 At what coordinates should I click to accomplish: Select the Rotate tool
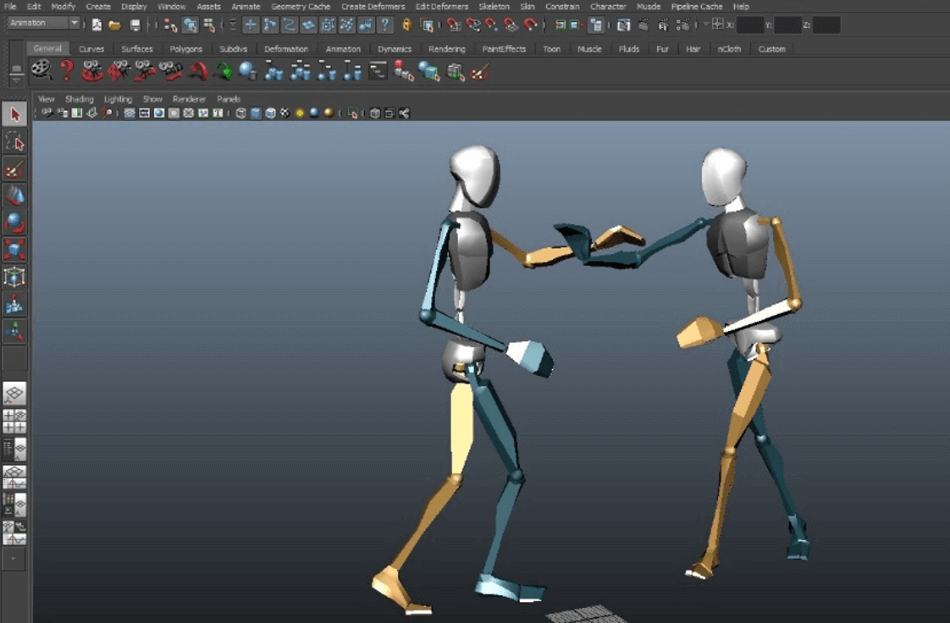pos(13,222)
